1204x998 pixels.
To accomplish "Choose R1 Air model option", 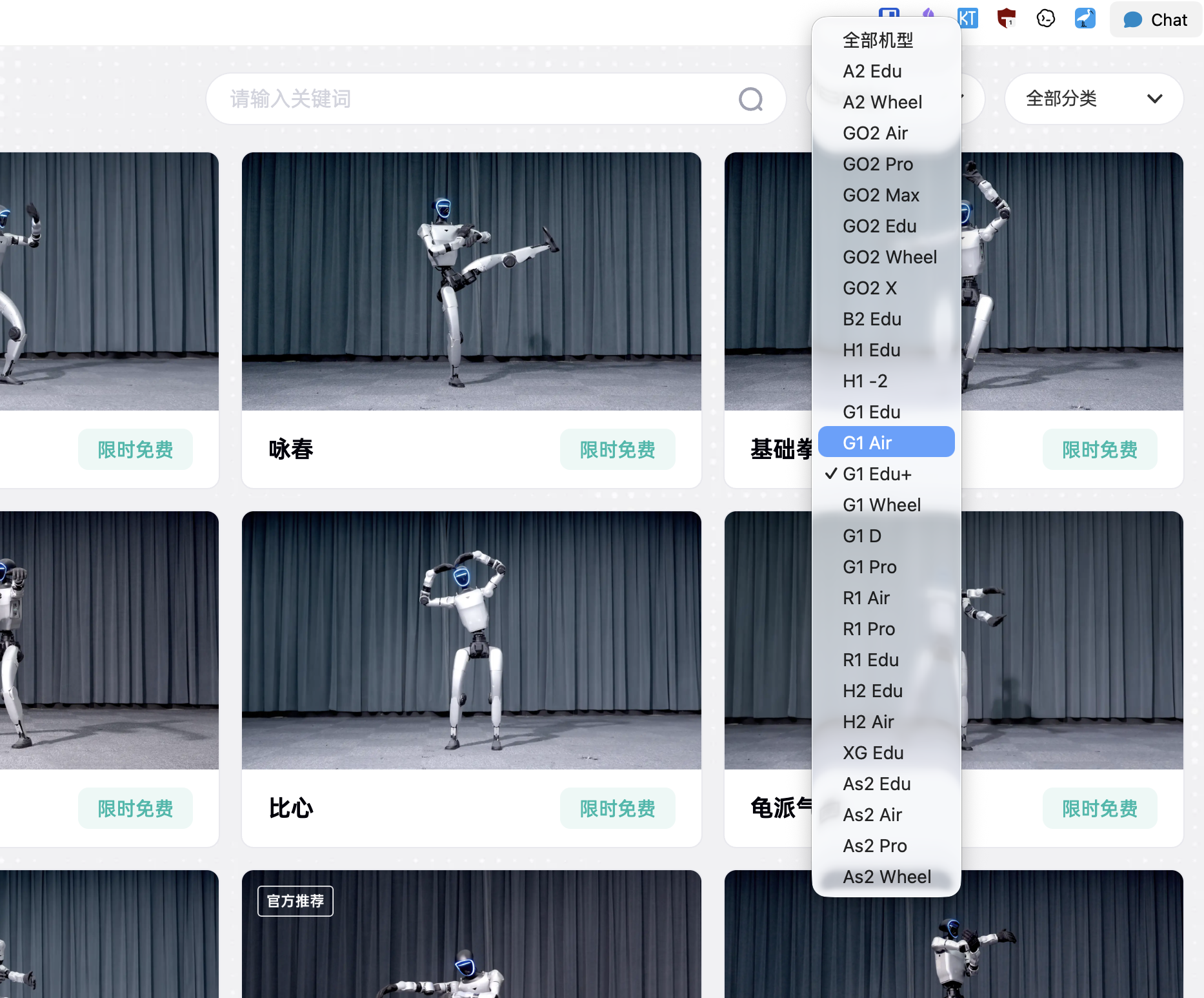I will point(886,598).
